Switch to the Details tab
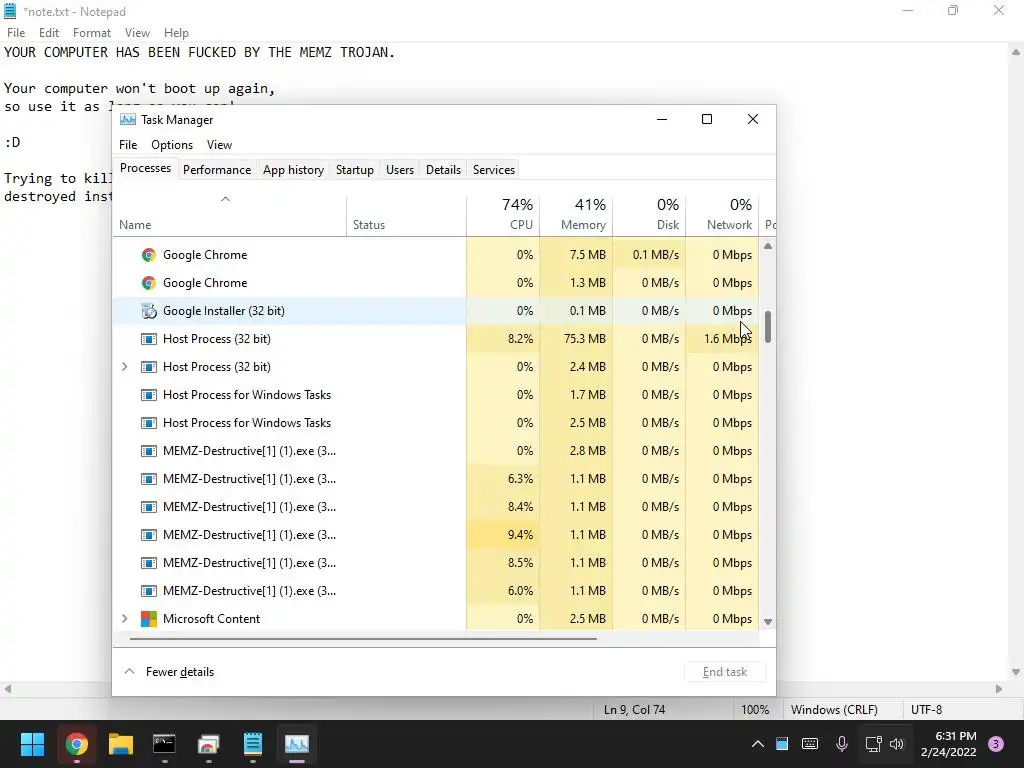Image resolution: width=1024 pixels, height=768 pixels. point(443,170)
